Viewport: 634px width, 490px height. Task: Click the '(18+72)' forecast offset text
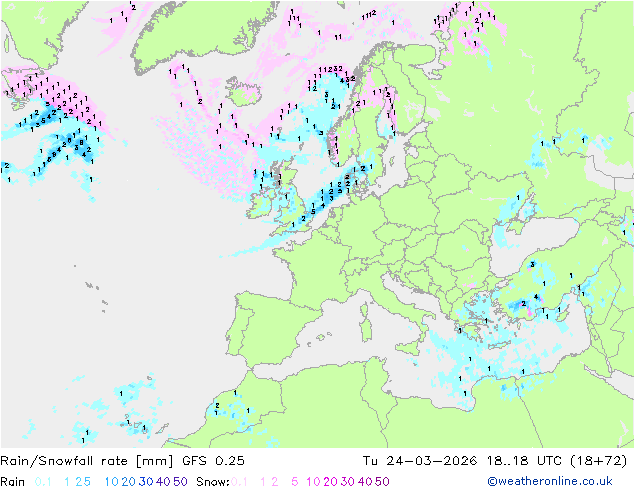(599, 461)
